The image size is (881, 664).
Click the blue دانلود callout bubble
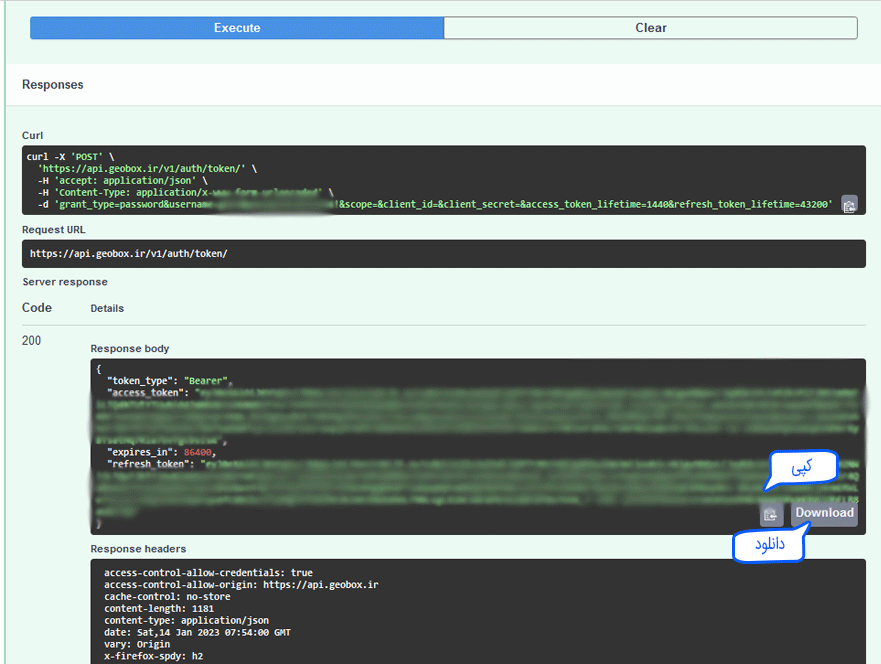pyautogui.click(x=768, y=547)
